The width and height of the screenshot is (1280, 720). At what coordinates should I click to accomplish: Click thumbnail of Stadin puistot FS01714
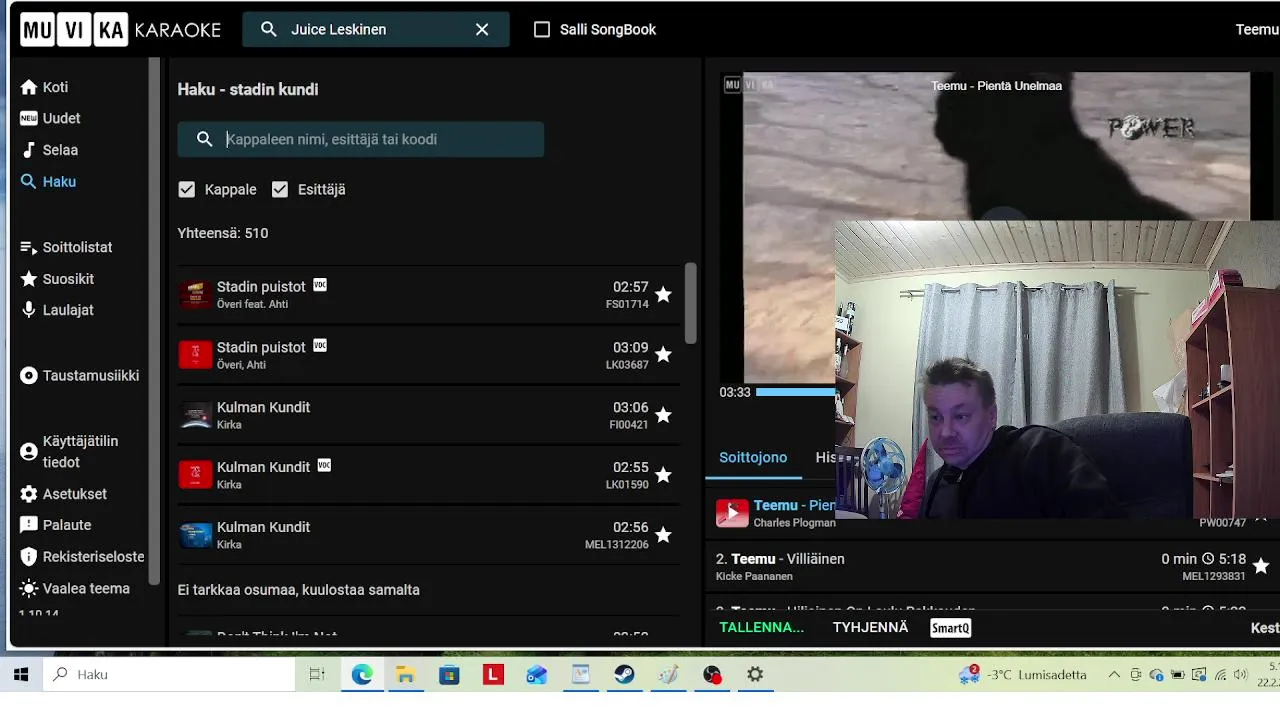point(195,295)
